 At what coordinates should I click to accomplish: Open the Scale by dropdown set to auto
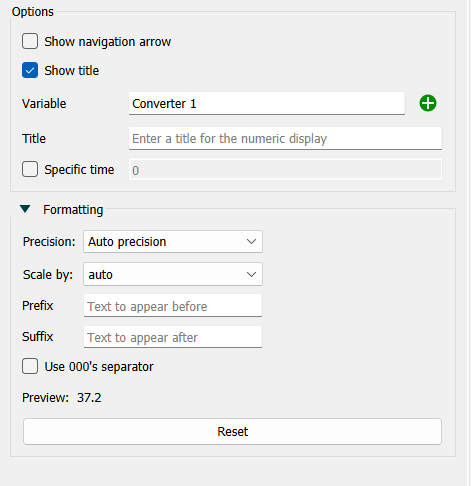pyautogui.click(x=173, y=274)
